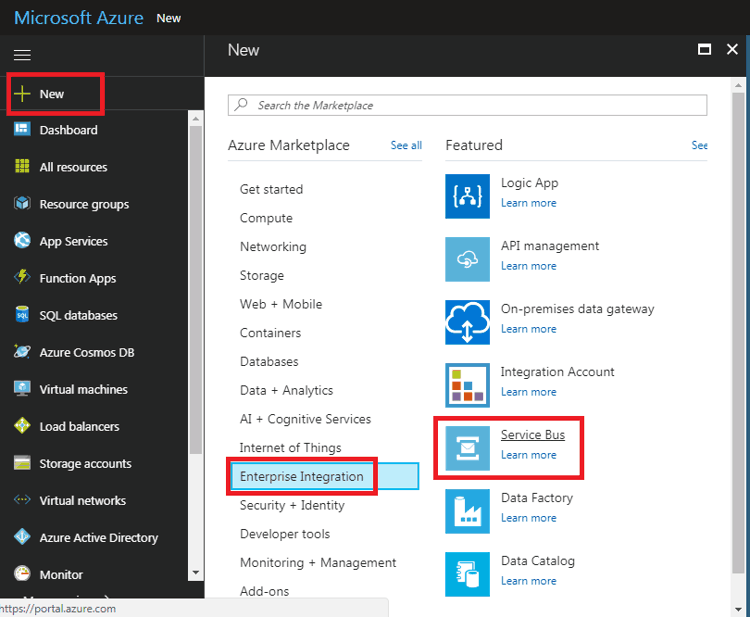Click the Logic App icon
The height and width of the screenshot is (617, 750).
coord(467,196)
